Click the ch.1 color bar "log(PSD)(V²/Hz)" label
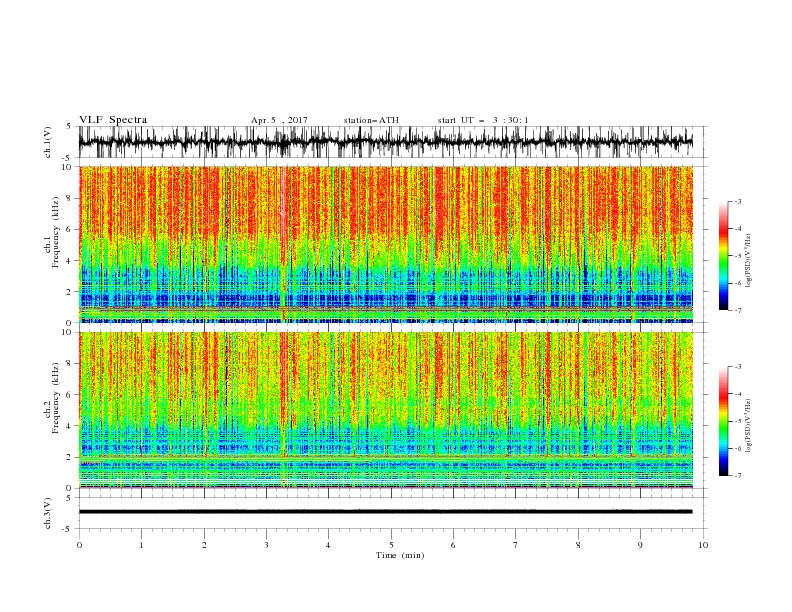Image resolution: width=792 pixels, height=612 pixels. click(x=749, y=261)
